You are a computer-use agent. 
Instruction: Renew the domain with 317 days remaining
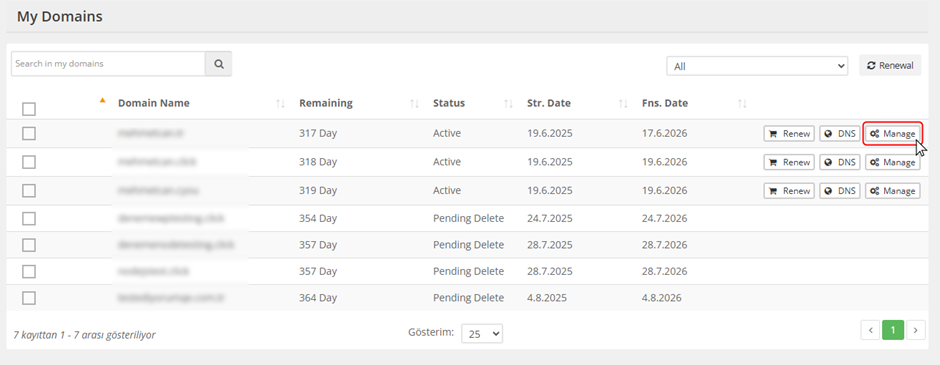[789, 134]
